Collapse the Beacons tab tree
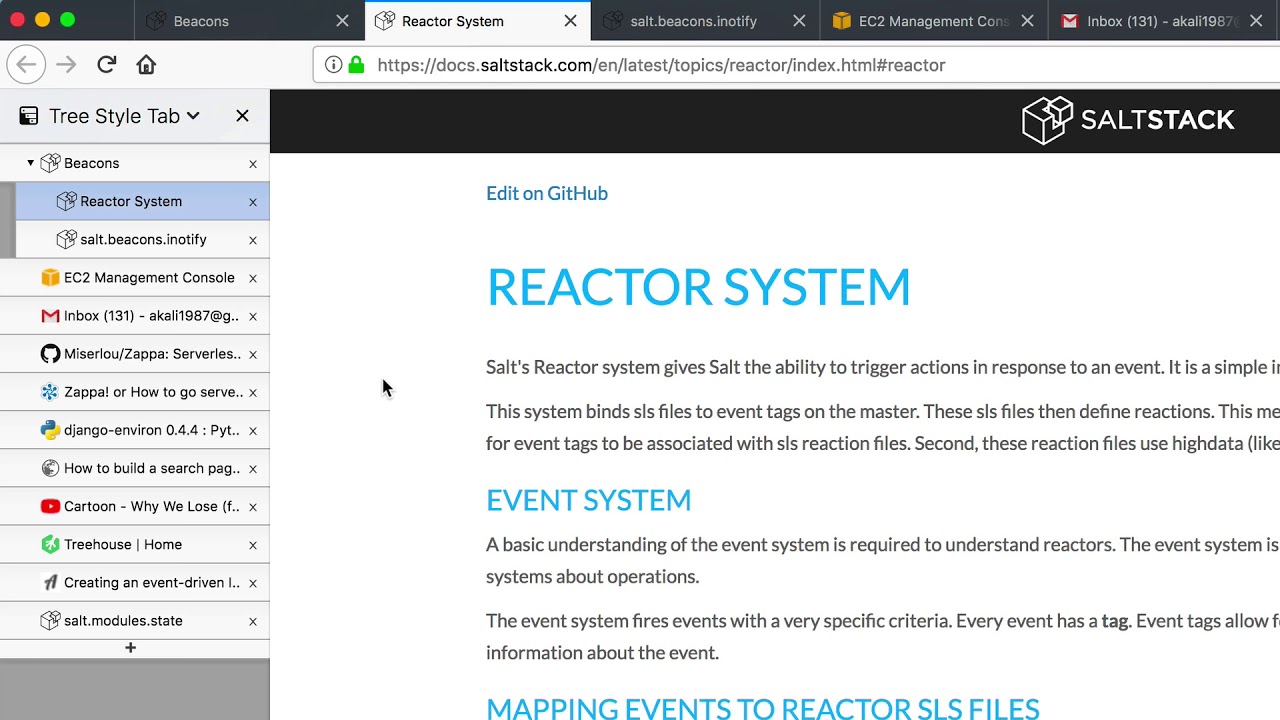The image size is (1280, 720). [x=30, y=163]
